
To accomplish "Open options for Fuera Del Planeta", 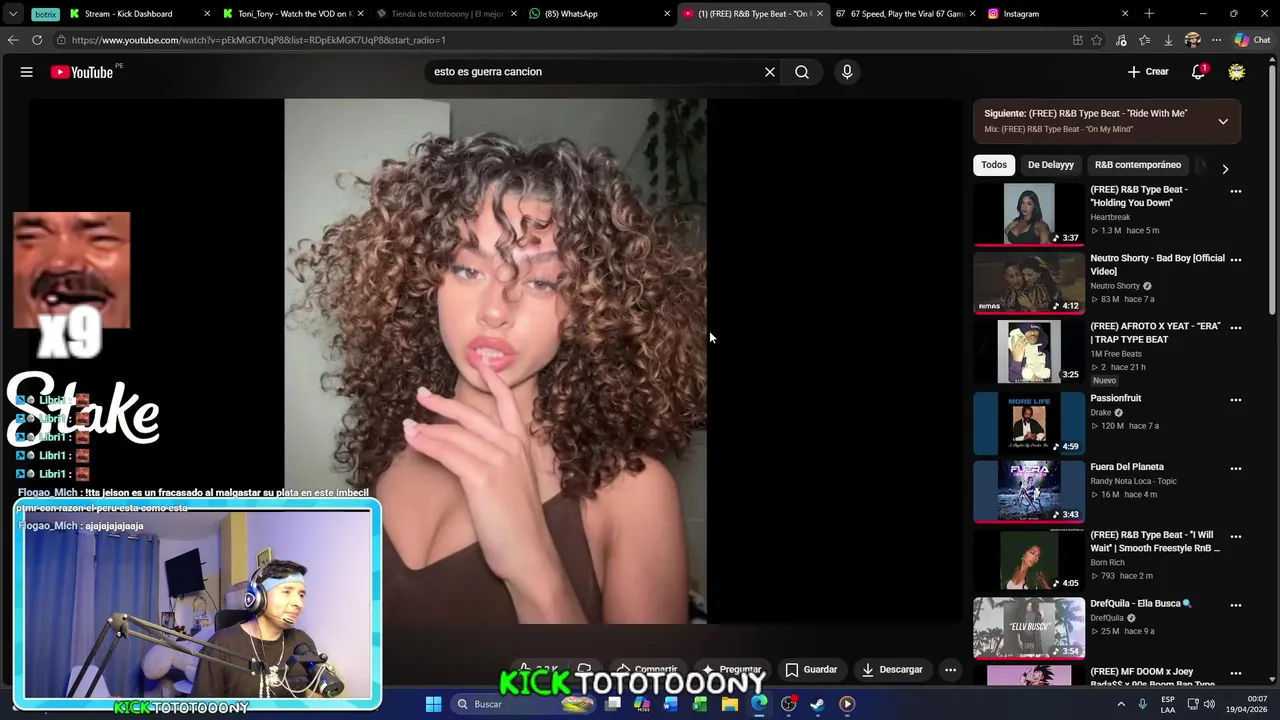I will pyautogui.click(x=1236, y=468).
